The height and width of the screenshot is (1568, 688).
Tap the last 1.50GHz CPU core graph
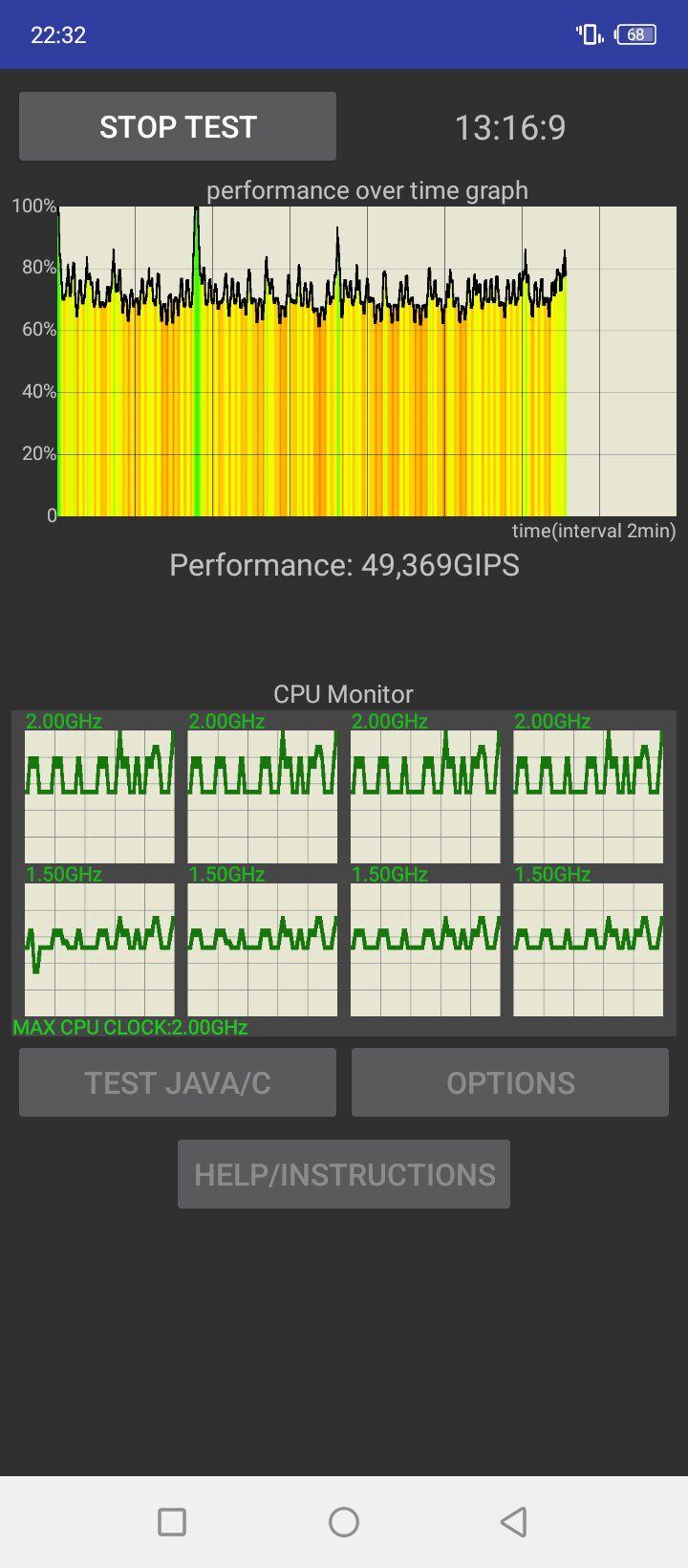[589, 948]
